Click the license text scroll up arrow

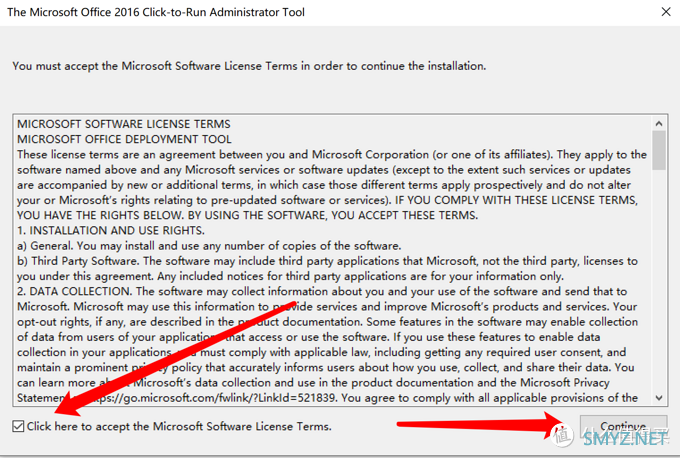click(659, 124)
